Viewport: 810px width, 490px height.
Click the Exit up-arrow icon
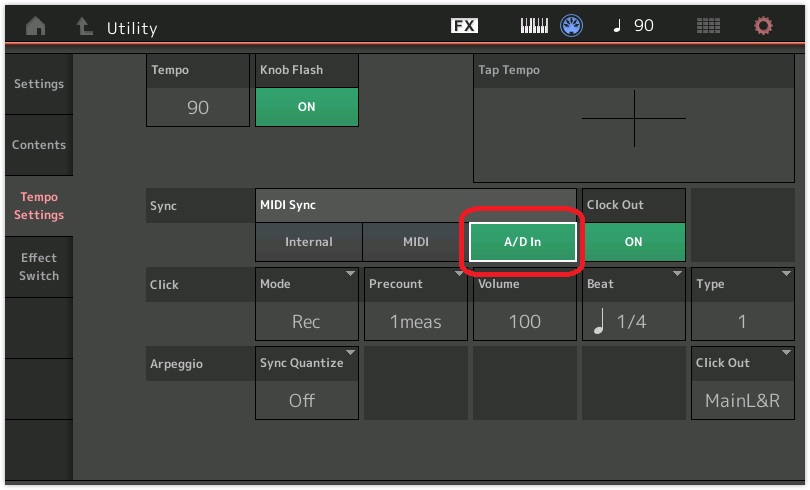click(x=85, y=27)
